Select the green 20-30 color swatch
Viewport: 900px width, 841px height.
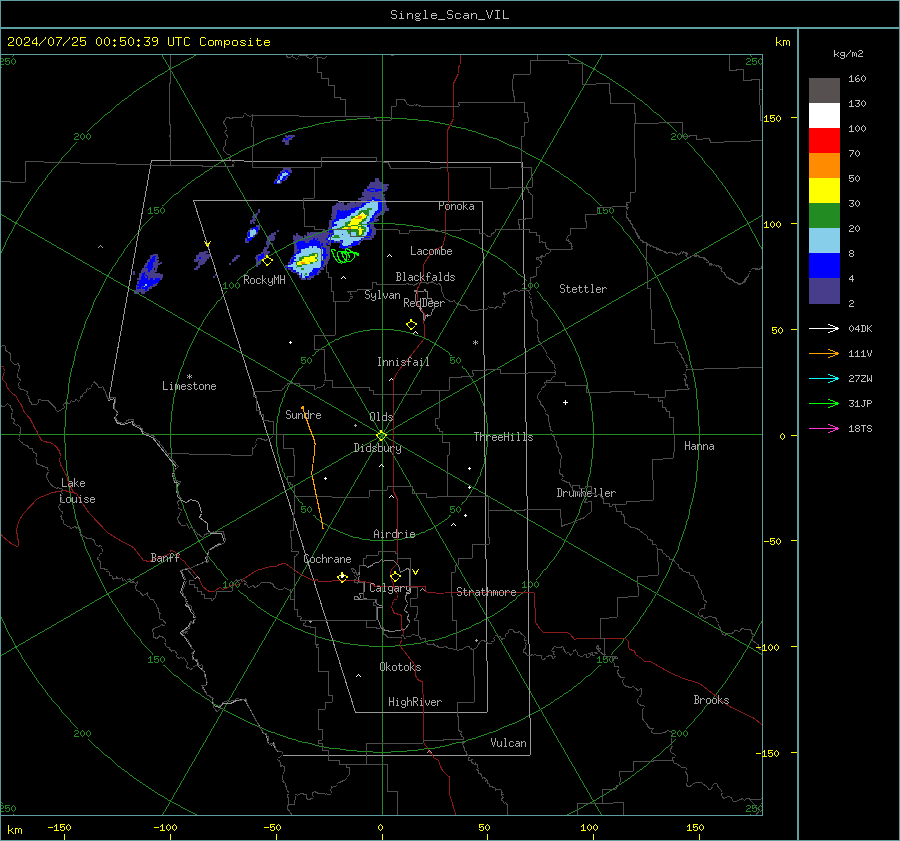point(824,216)
